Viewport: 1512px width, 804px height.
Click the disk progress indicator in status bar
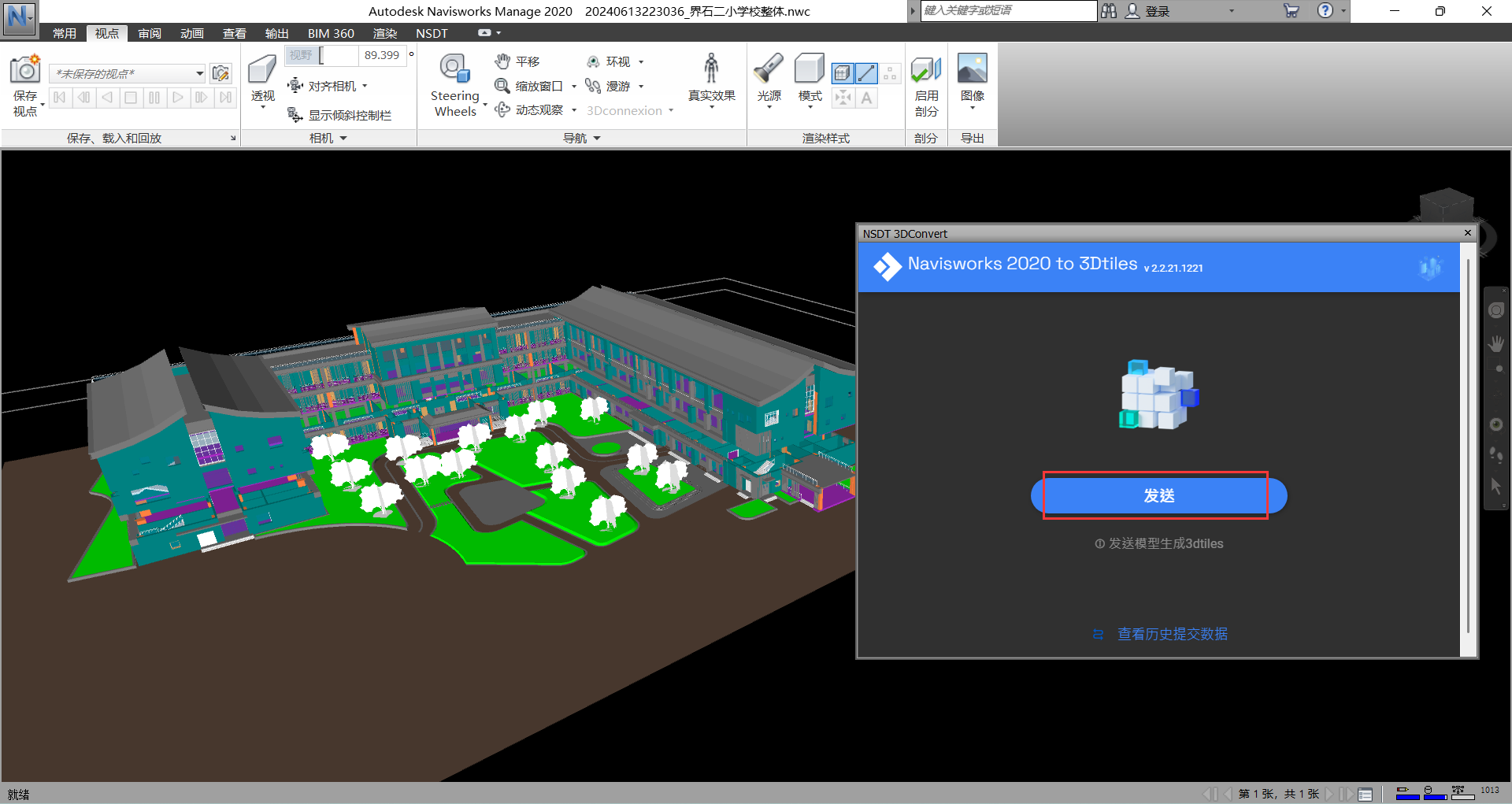[x=1435, y=793]
